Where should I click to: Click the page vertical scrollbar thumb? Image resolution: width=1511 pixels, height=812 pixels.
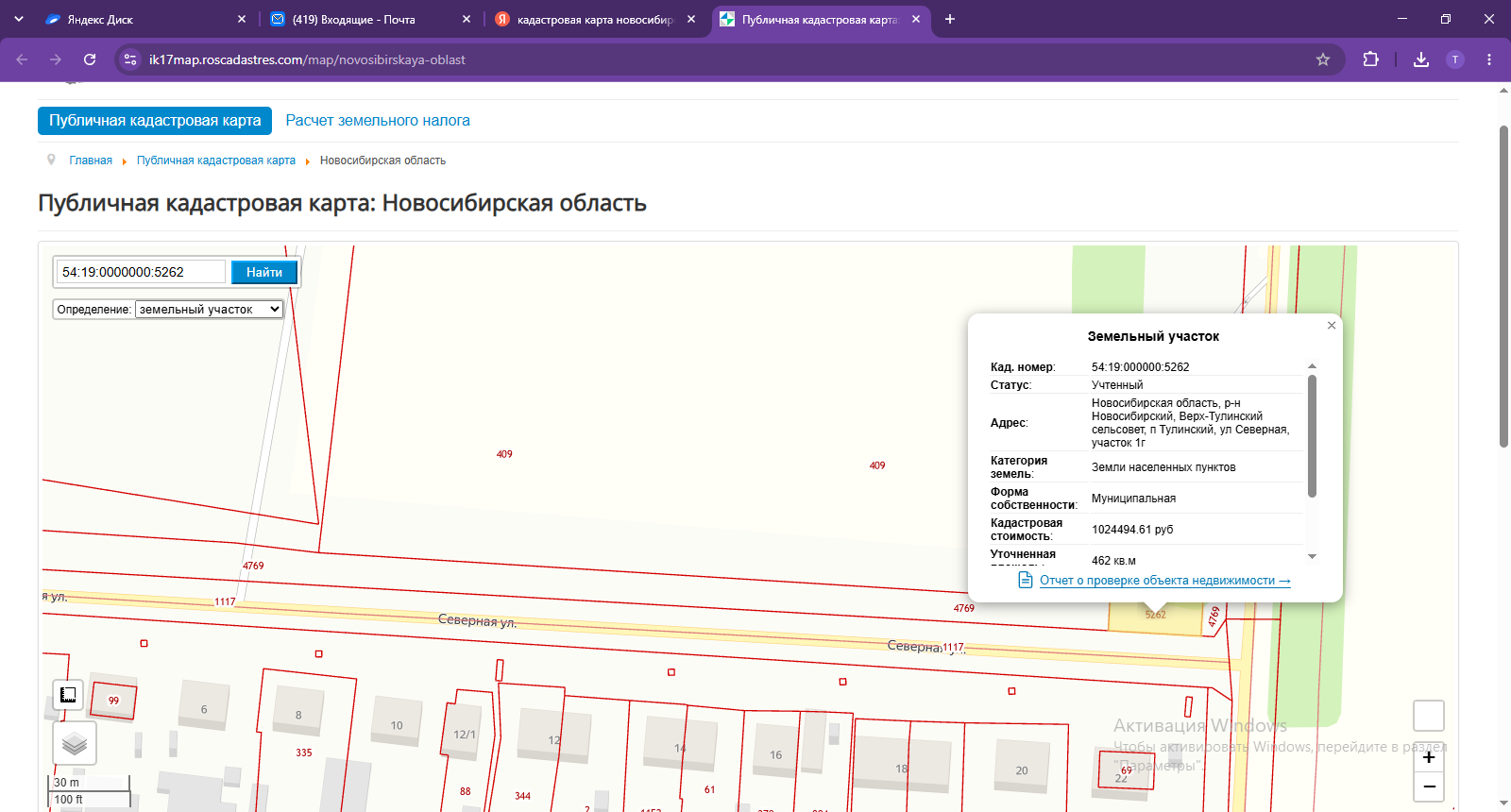coord(1504,285)
